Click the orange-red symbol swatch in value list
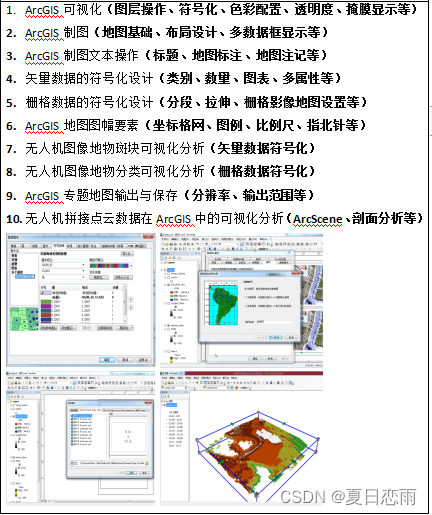 point(46,315)
